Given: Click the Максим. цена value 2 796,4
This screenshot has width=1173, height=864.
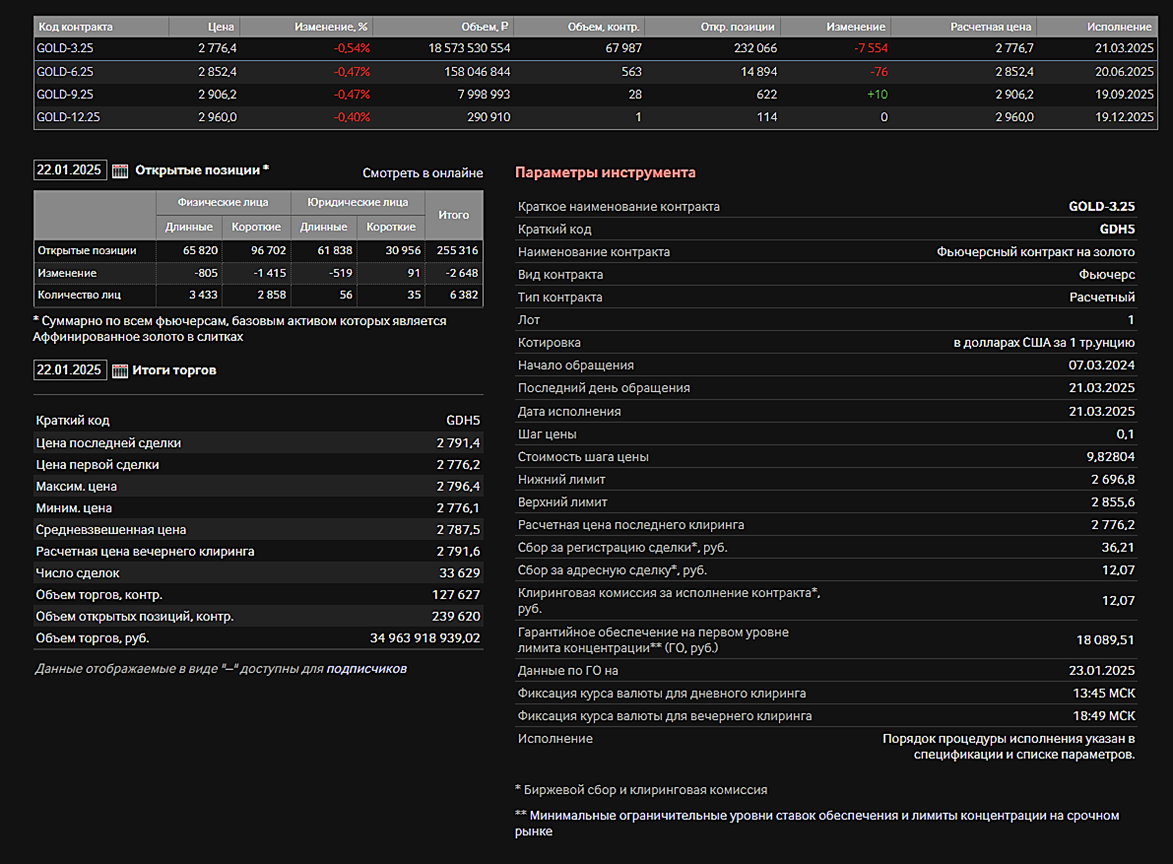Looking at the screenshot, I should (x=458, y=486).
